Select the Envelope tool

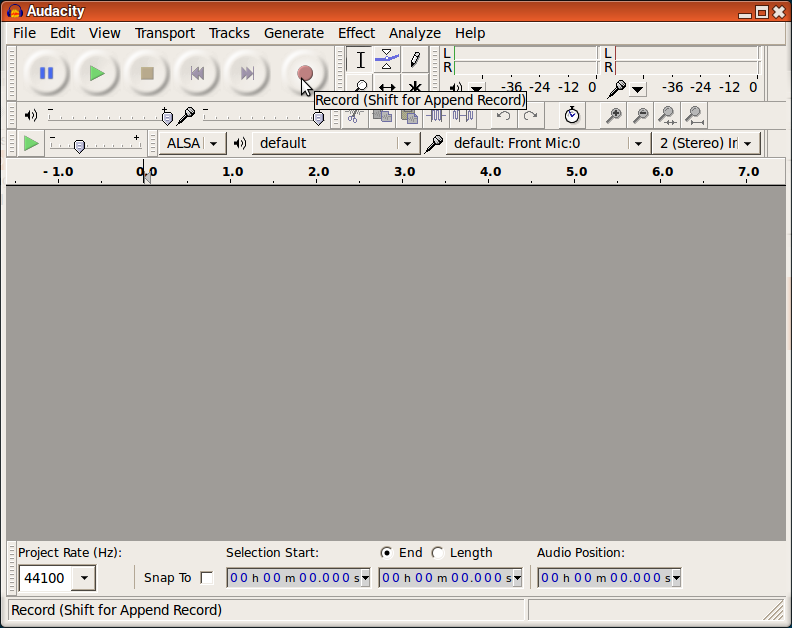pyautogui.click(x=387, y=60)
